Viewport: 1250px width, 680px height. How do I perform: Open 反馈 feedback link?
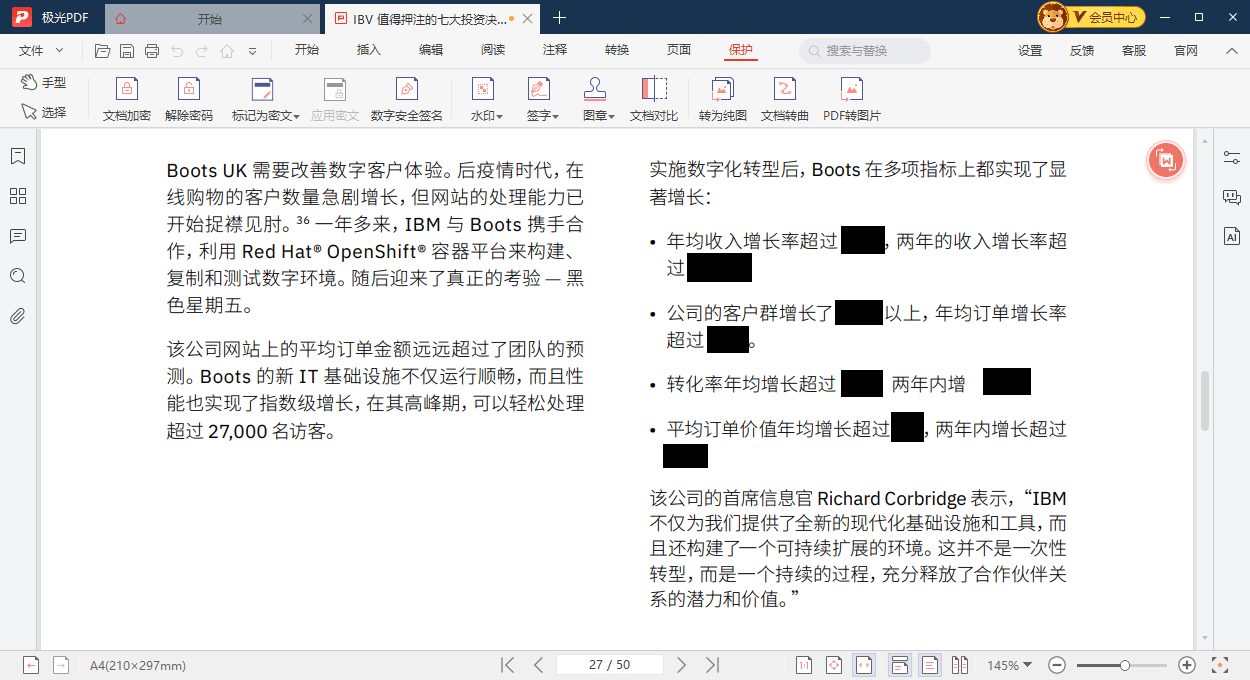tap(1082, 51)
